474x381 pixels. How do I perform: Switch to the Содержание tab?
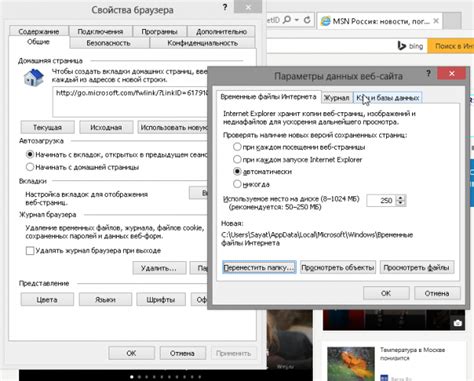[39, 32]
